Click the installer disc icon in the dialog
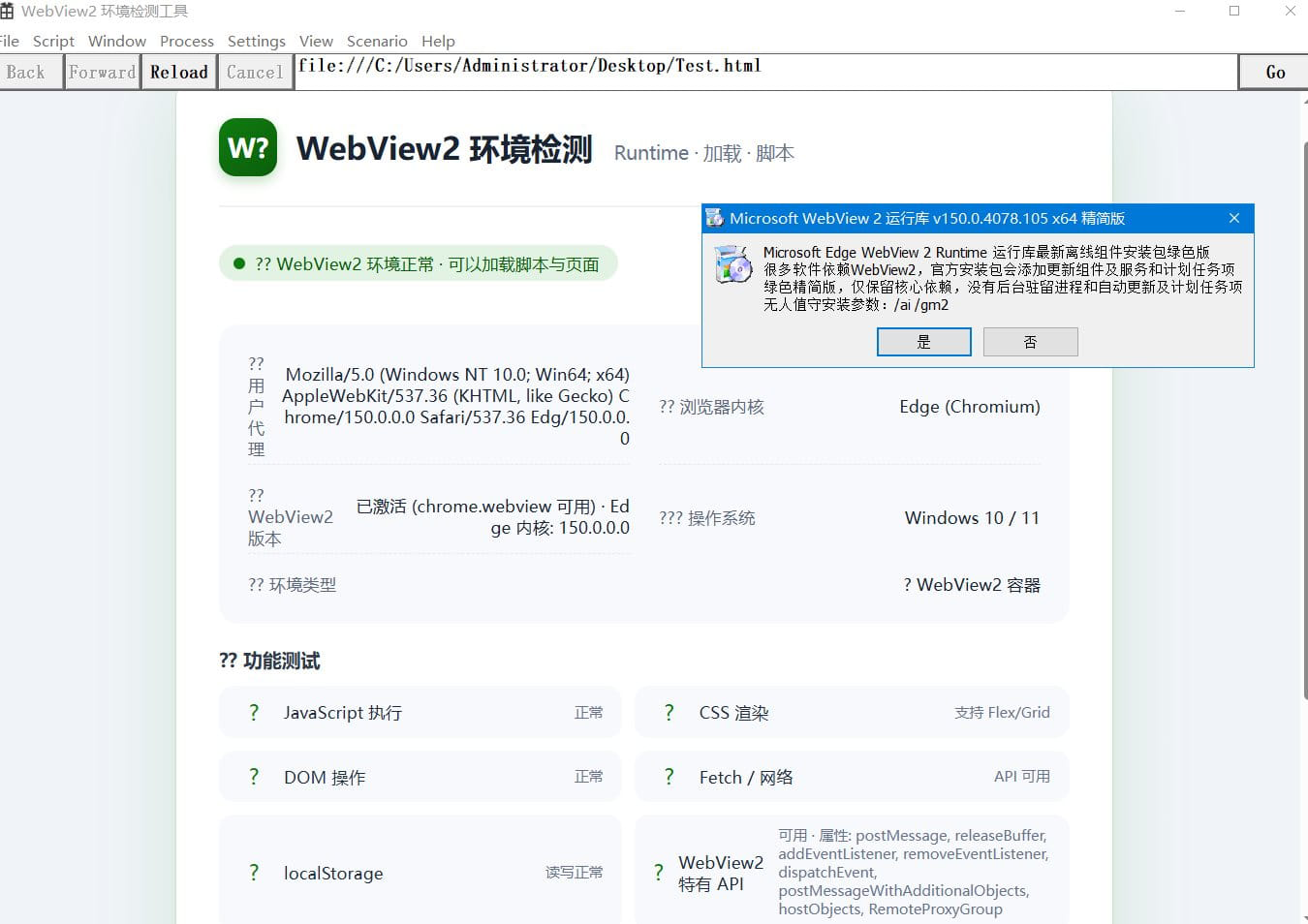 click(733, 264)
